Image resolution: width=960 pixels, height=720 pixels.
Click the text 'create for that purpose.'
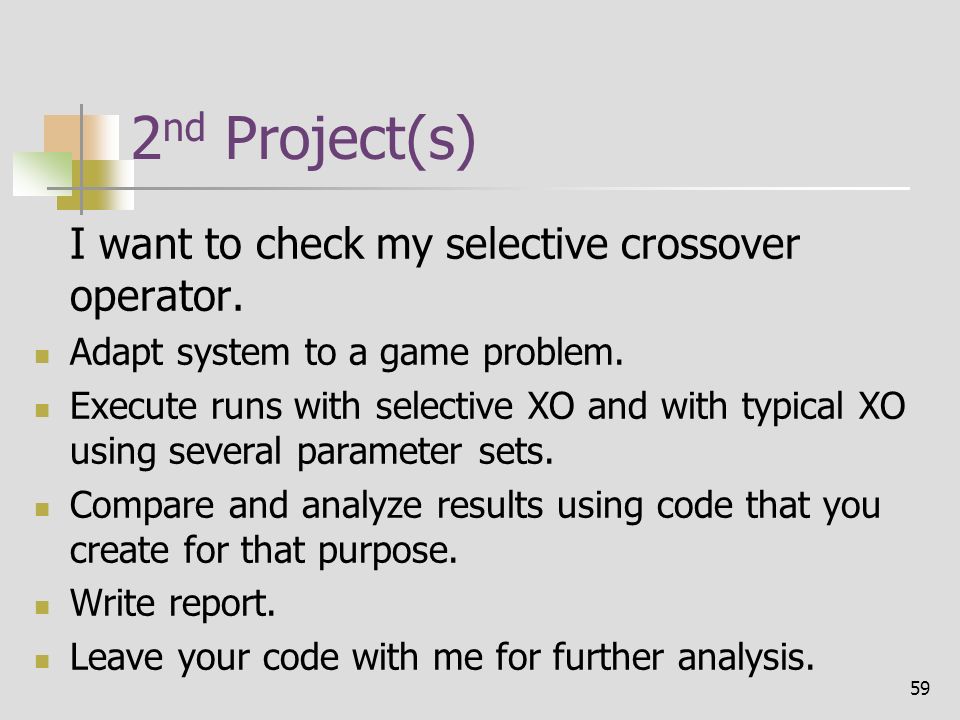pyautogui.click(x=264, y=551)
